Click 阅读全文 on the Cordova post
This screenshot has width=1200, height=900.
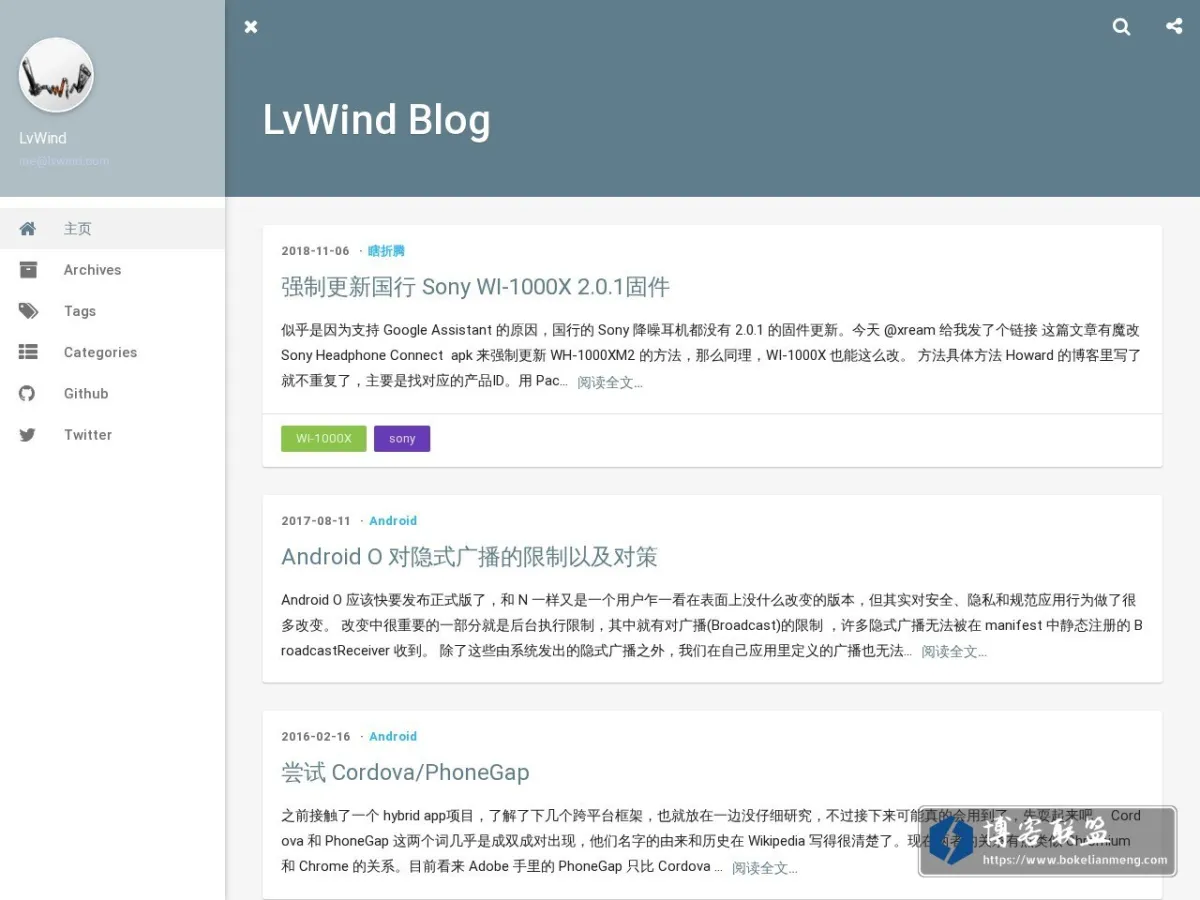coord(765,868)
